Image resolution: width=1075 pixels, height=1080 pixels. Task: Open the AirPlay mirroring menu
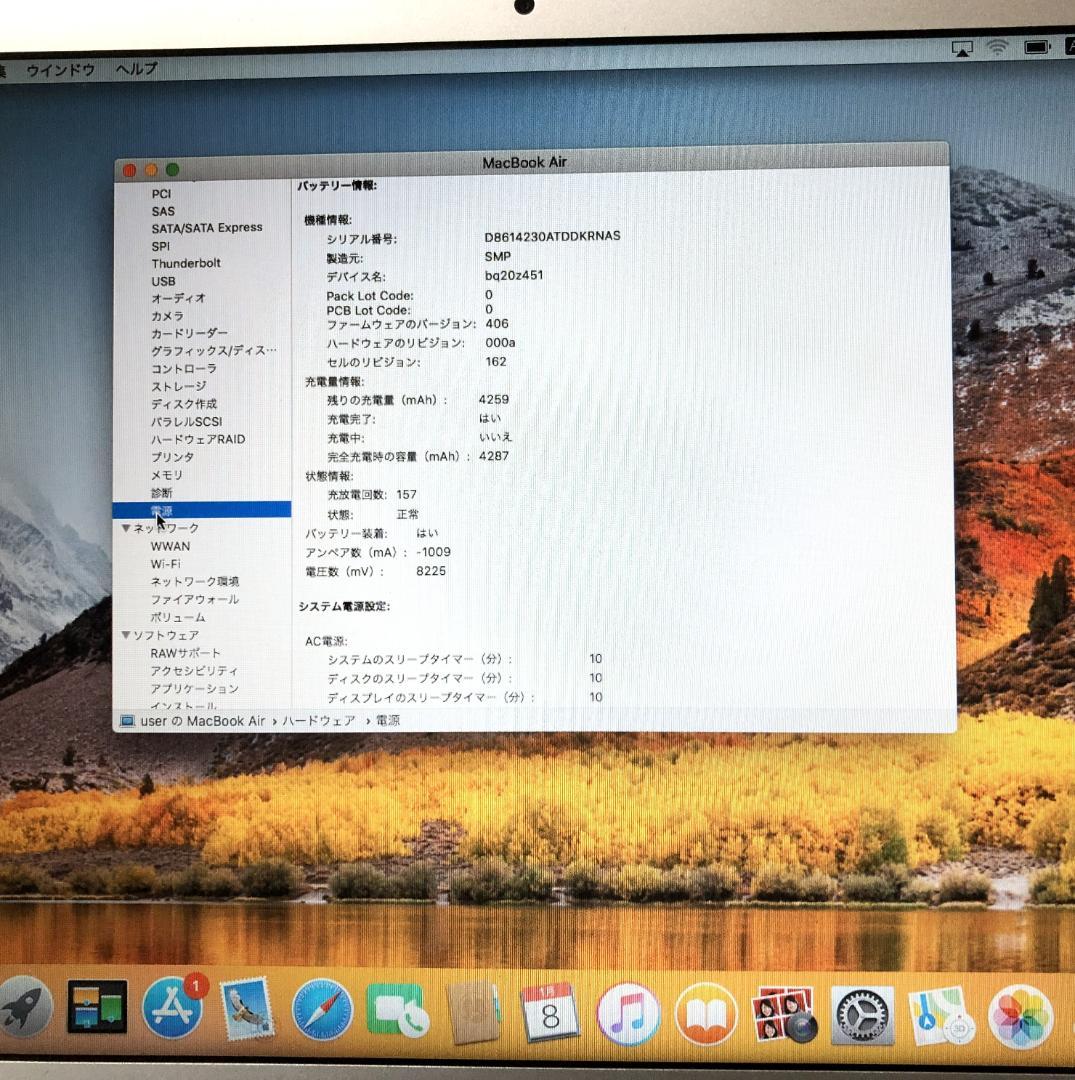pyautogui.click(x=963, y=46)
